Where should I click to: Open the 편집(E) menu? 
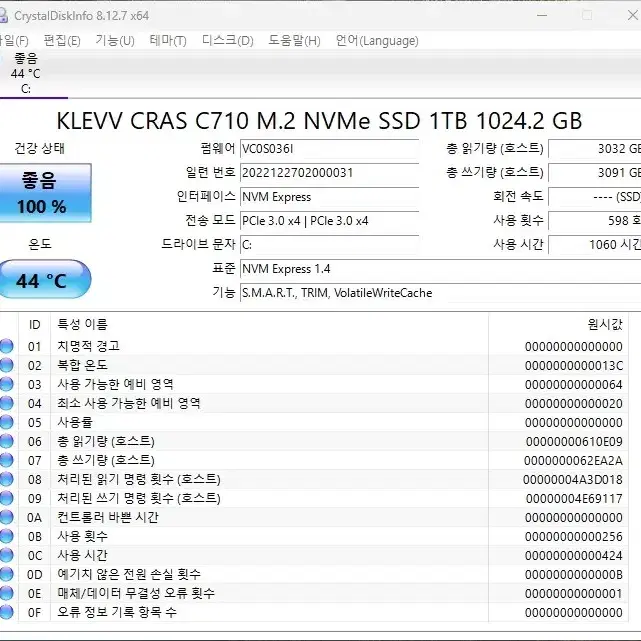click(x=62, y=40)
